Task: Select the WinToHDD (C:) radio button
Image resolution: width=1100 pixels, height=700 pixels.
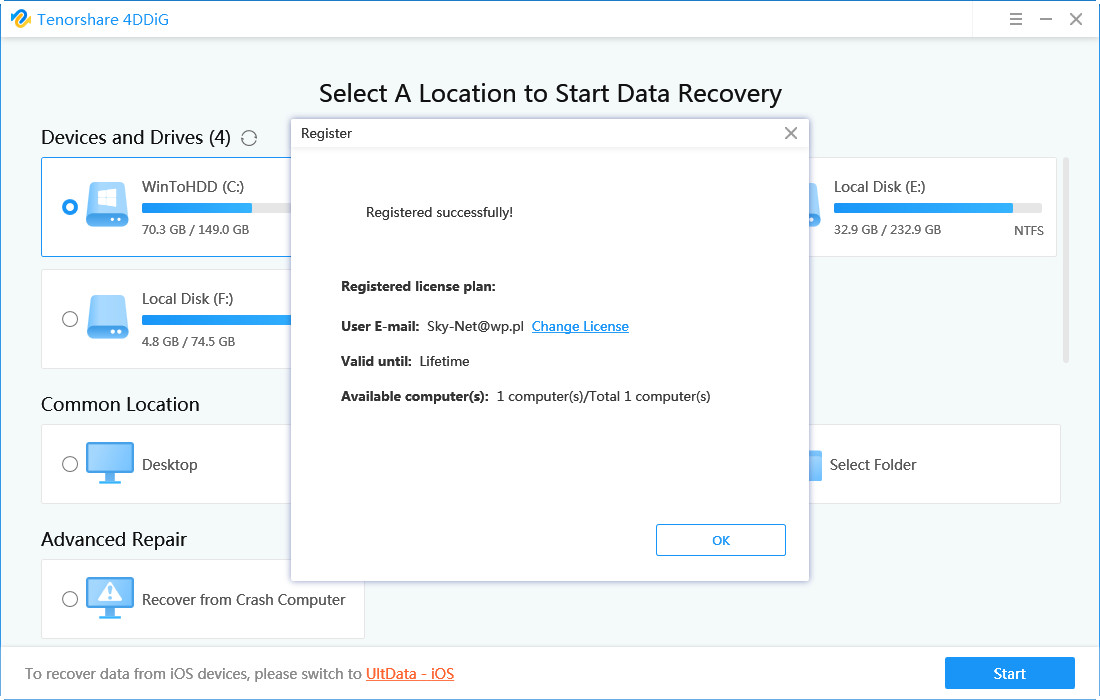Action: coord(69,207)
